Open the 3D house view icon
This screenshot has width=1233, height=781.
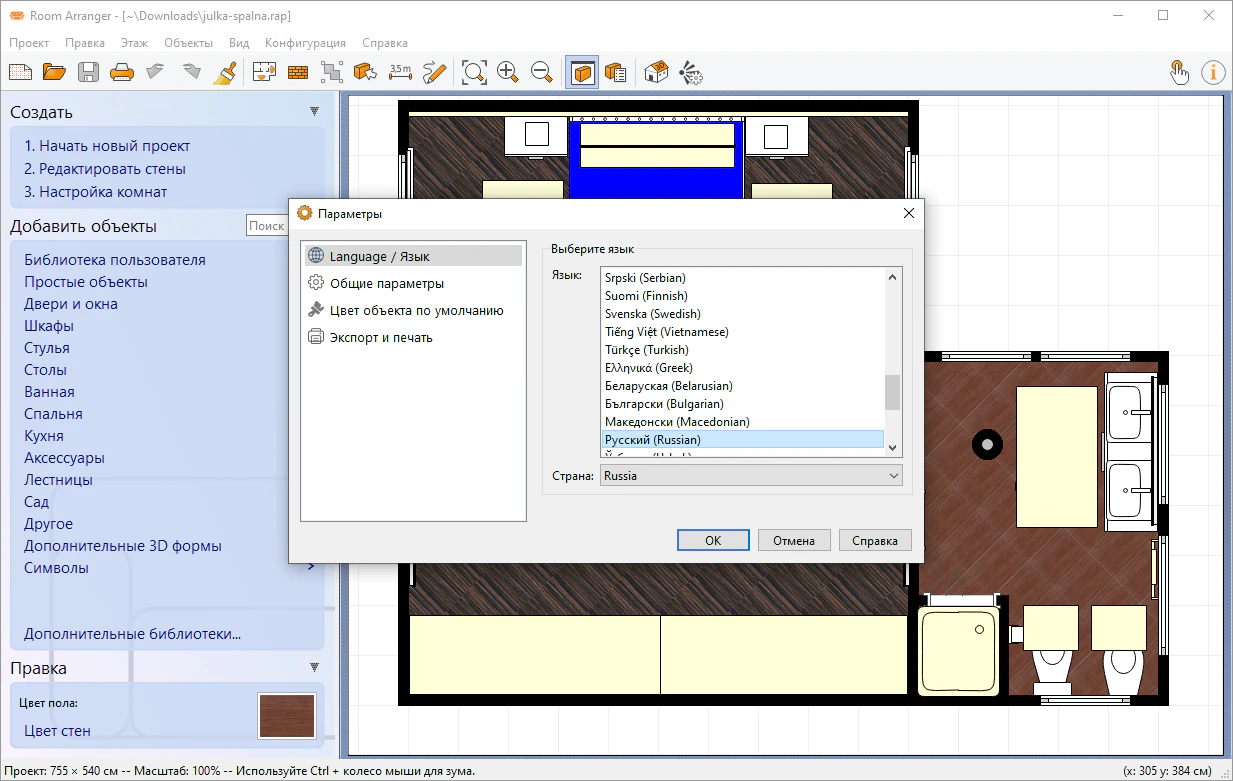point(656,72)
